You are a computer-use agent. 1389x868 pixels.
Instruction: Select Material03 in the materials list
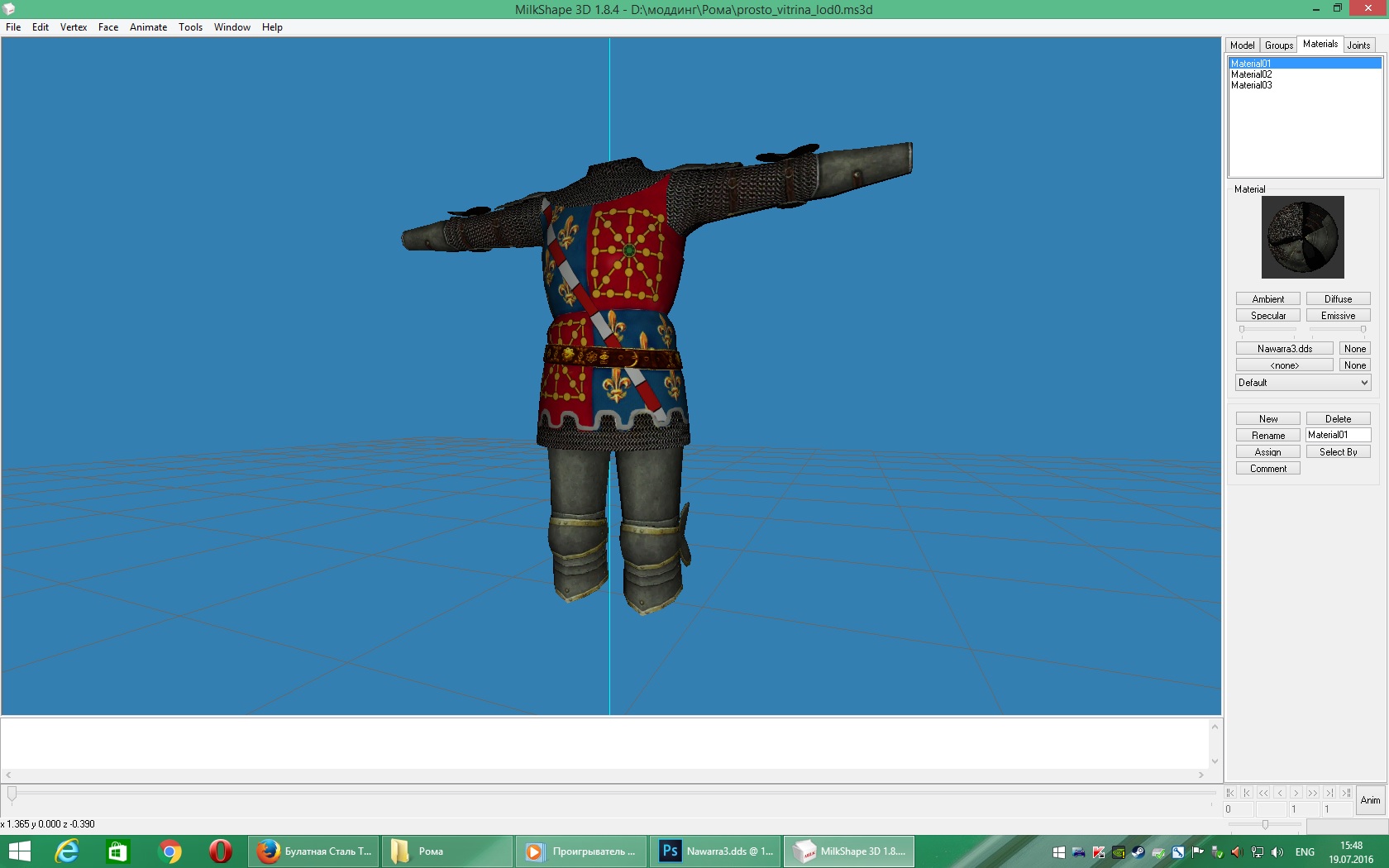pos(1305,85)
